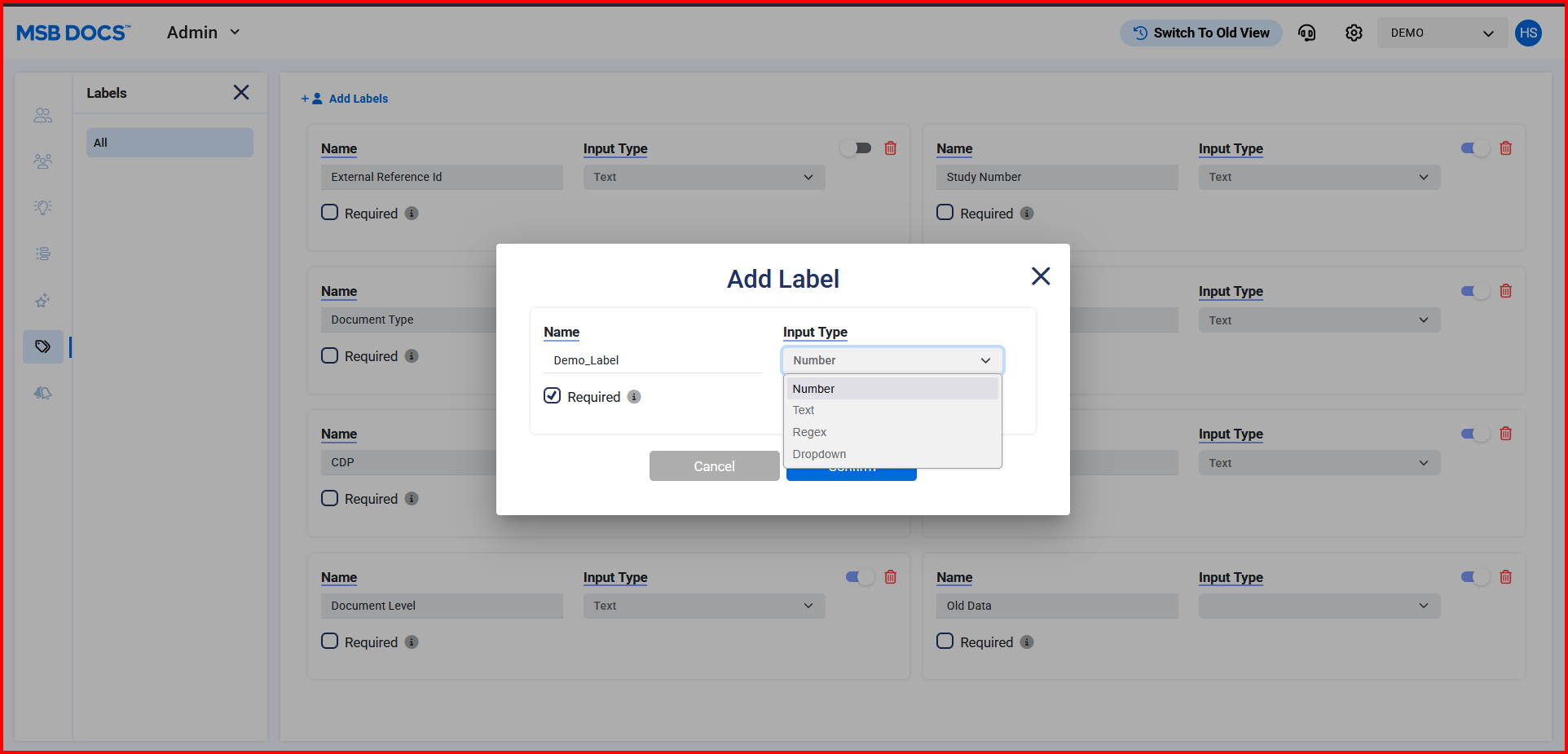
Task: Delete the Study Number label
Action: tap(1505, 148)
